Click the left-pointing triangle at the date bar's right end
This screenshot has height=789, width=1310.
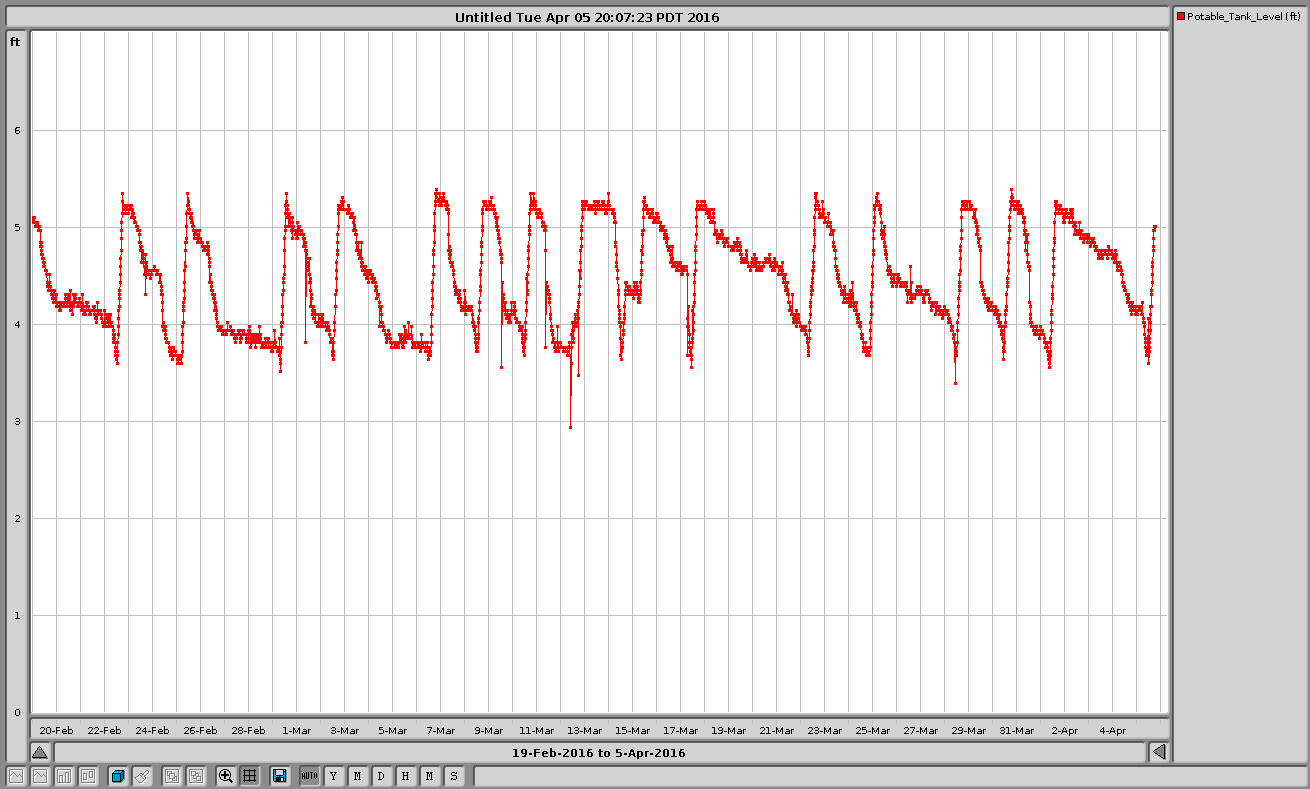[1159, 752]
